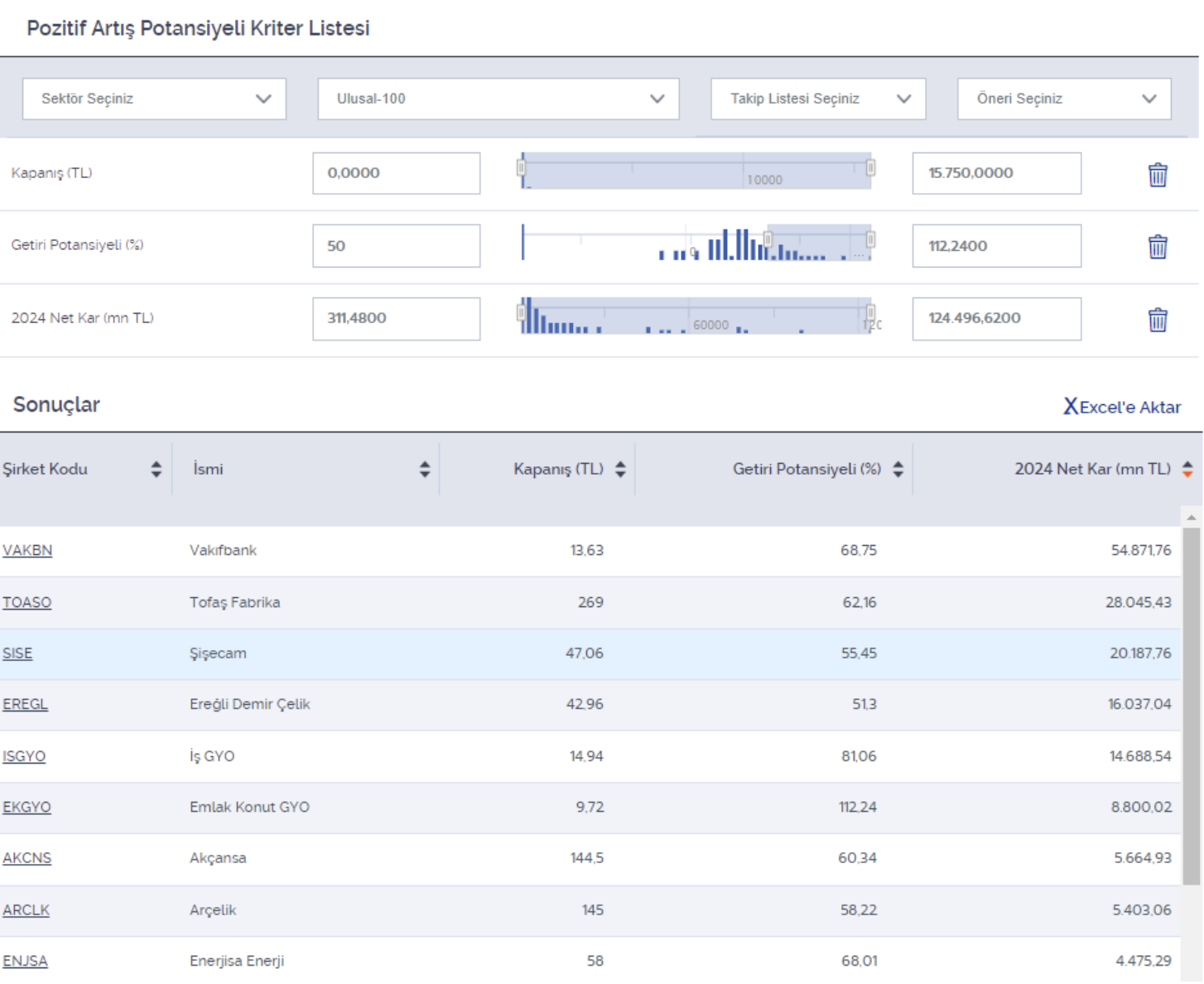This screenshot has height=984, width=1204.
Task: Expand the Öneri Seçiniz dropdown
Action: (1064, 99)
